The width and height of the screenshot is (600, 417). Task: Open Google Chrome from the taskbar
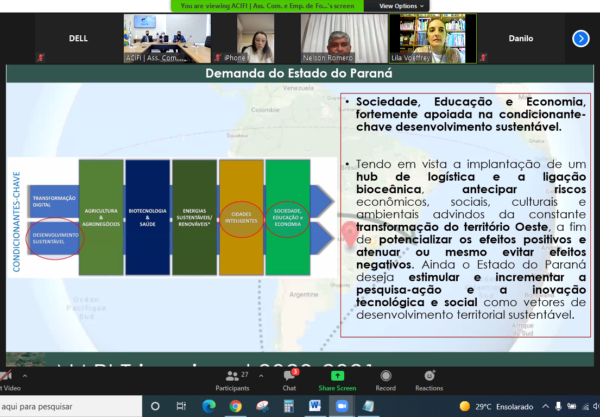pyautogui.click(x=235, y=407)
